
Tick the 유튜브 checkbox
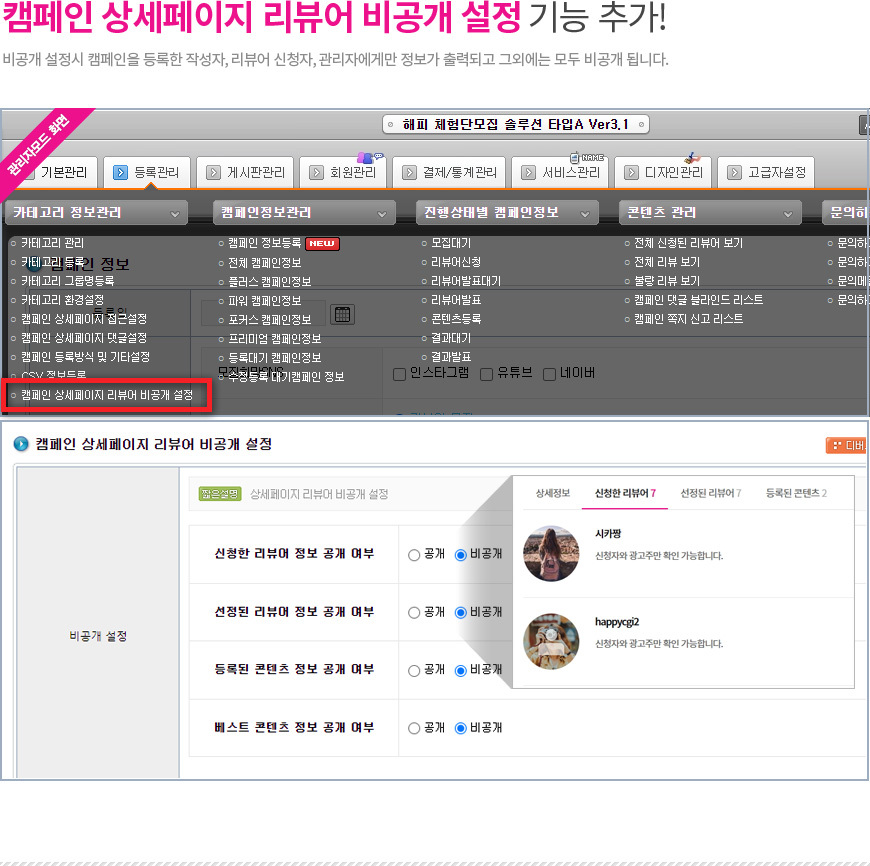click(x=487, y=374)
